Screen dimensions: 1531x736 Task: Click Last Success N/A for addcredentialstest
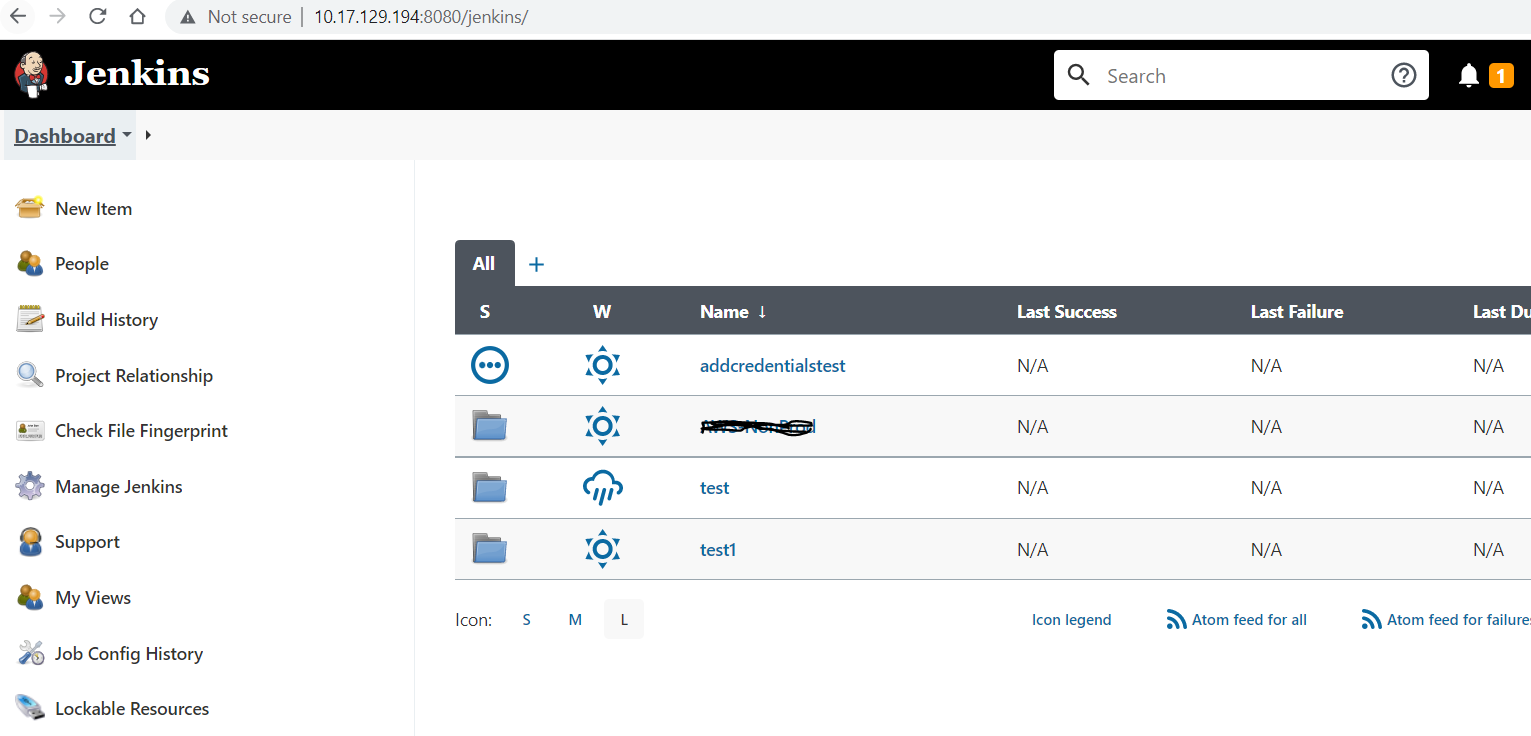[1033, 366]
